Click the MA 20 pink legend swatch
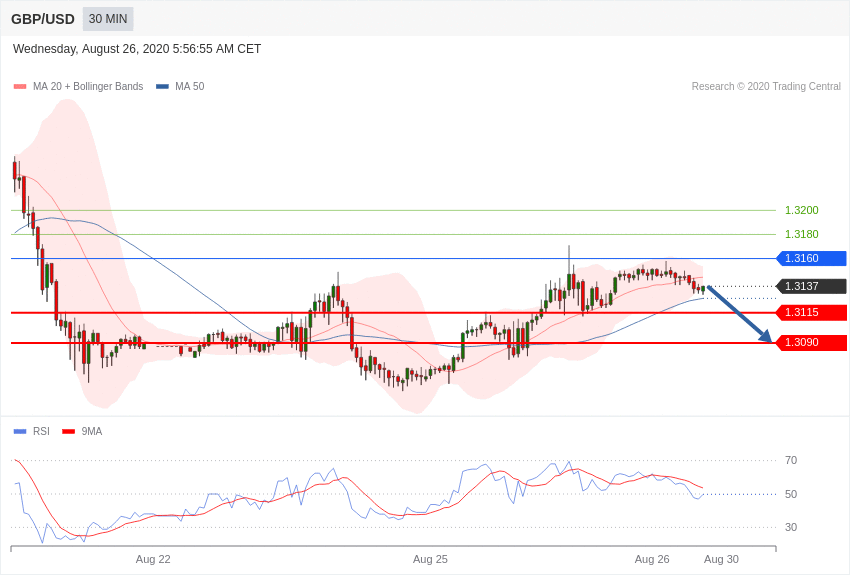 click(20, 86)
